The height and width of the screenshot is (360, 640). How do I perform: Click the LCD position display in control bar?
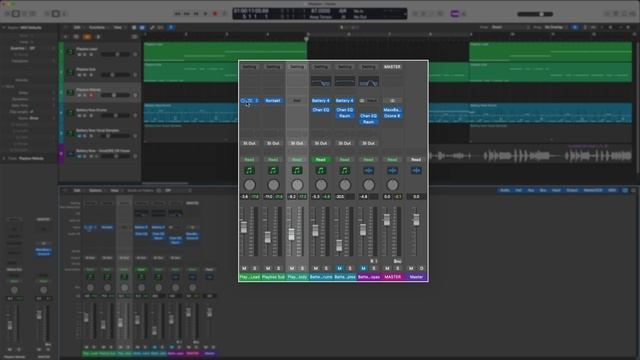[251, 14]
